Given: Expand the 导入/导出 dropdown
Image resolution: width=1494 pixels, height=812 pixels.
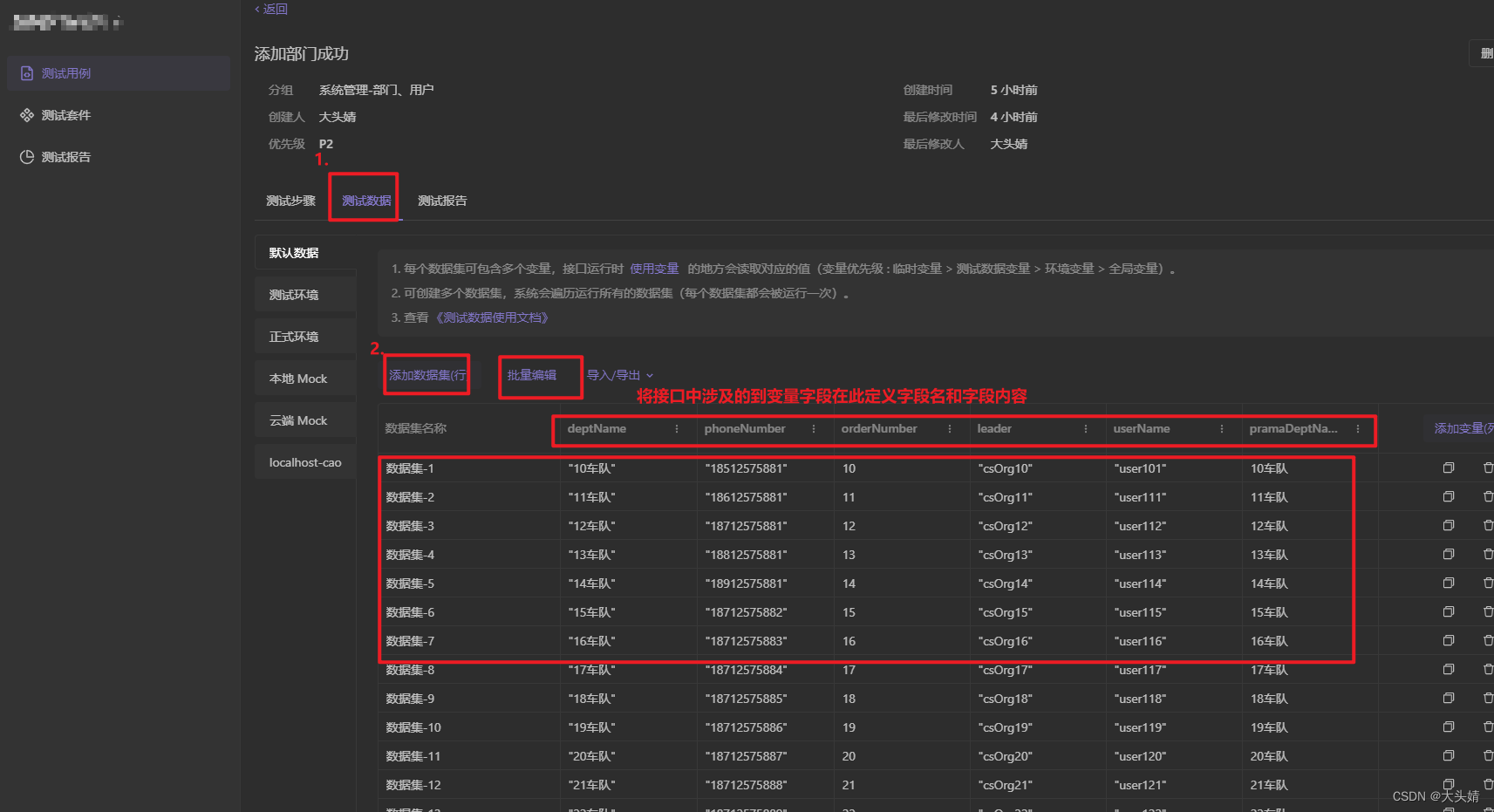Looking at the screenshot, I should (x=617, y=374).
